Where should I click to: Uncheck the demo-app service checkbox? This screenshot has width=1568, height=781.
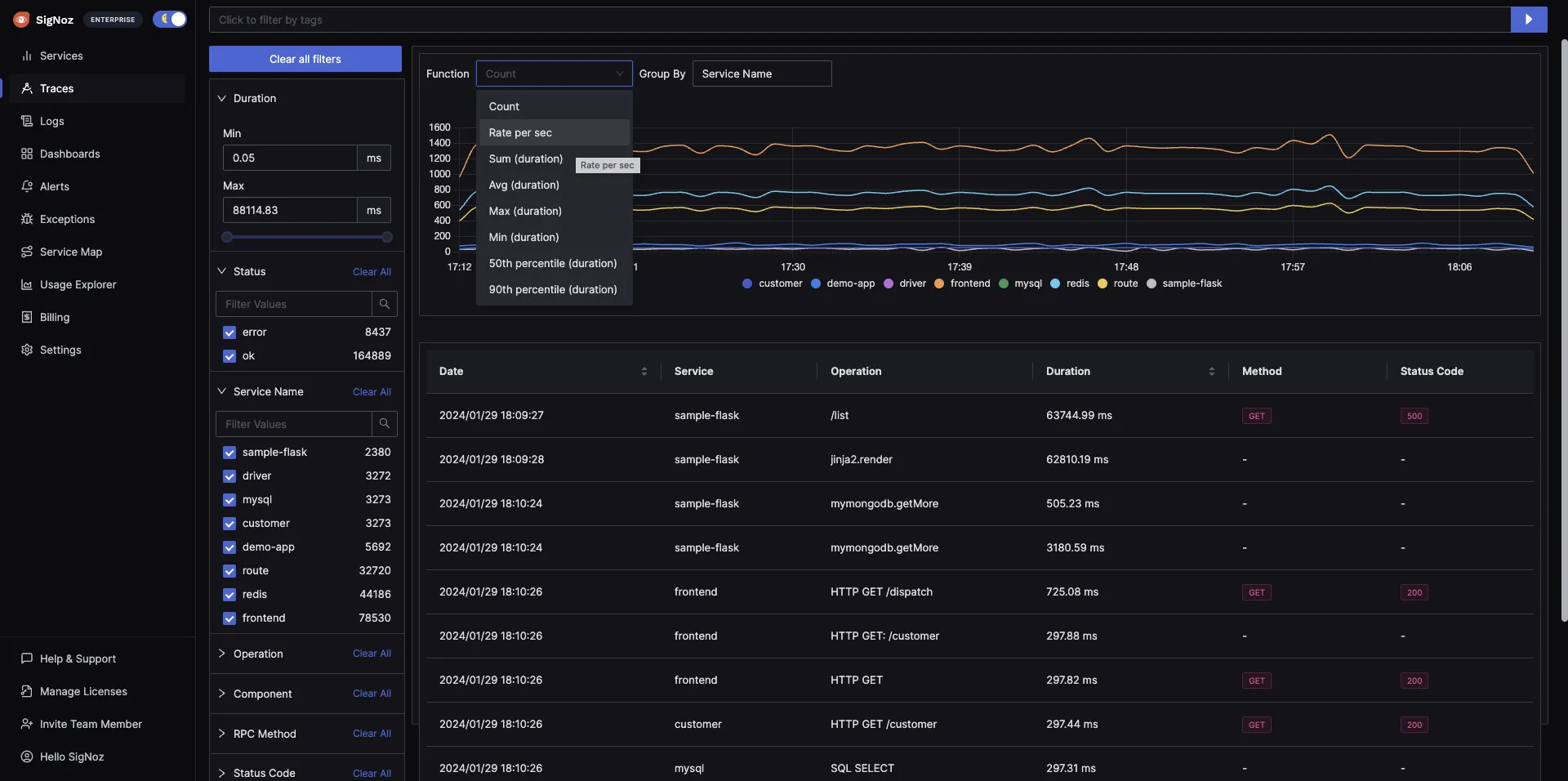point(229,547)
